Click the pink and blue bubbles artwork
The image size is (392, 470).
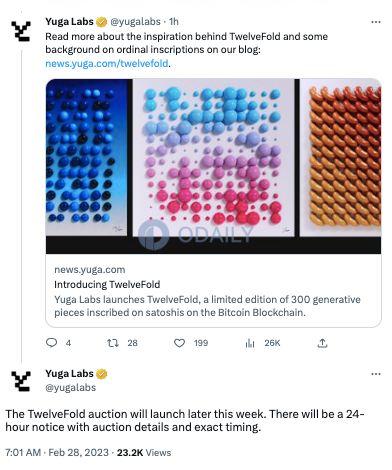pyautogui.click(x=213, y=158)
